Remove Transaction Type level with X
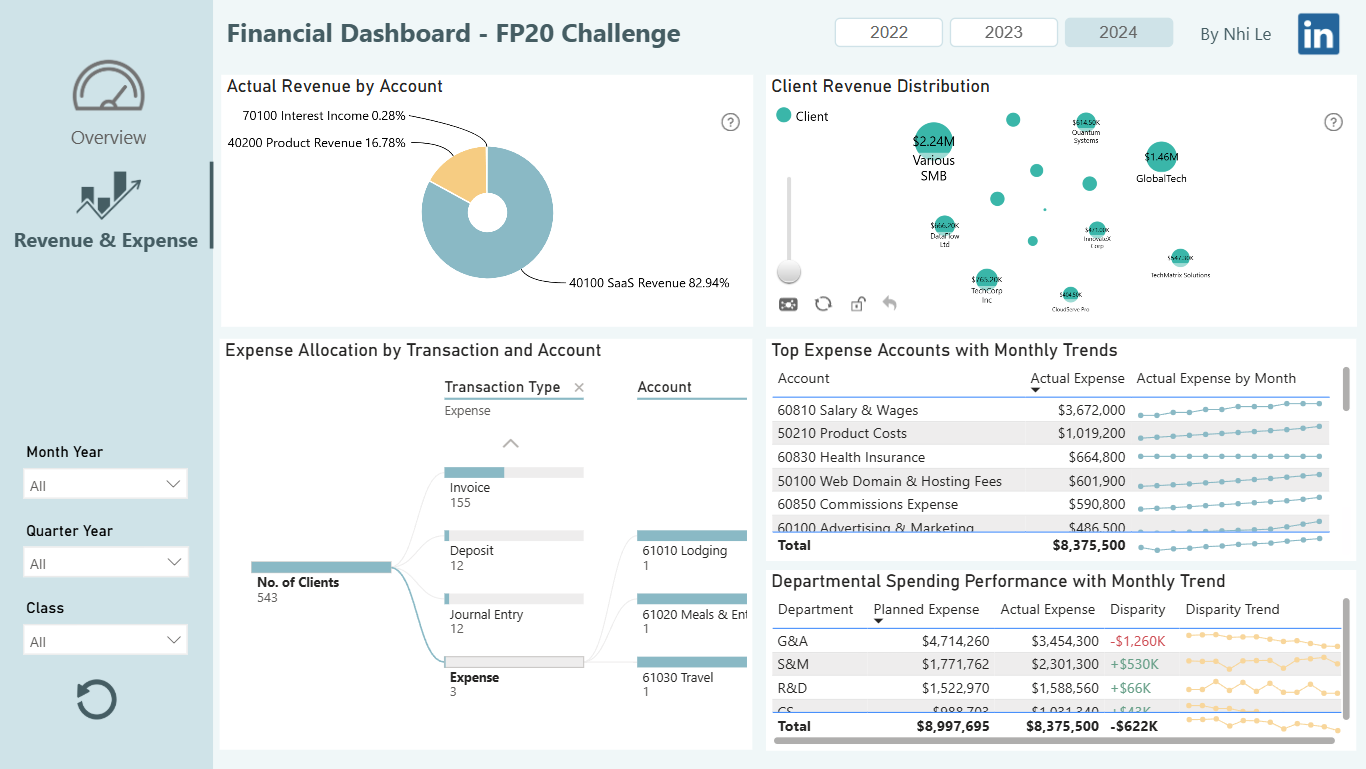Screen dimensions: 1366x769 click(x=578, y=388)
